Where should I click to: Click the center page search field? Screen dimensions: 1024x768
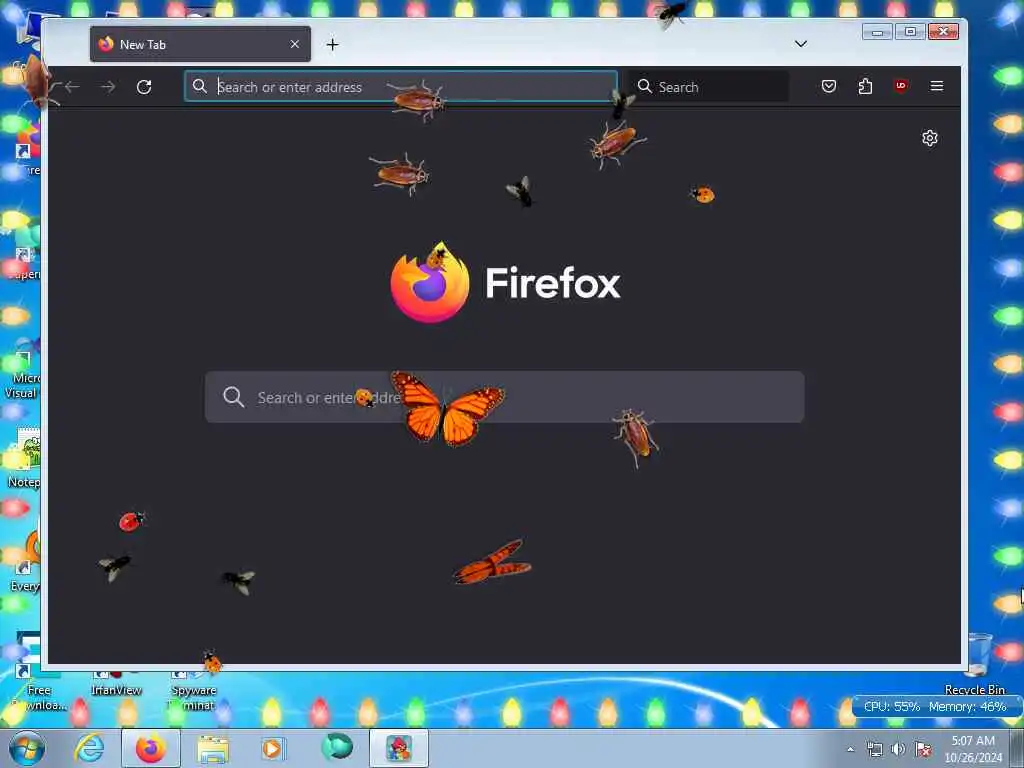[504, 397]
